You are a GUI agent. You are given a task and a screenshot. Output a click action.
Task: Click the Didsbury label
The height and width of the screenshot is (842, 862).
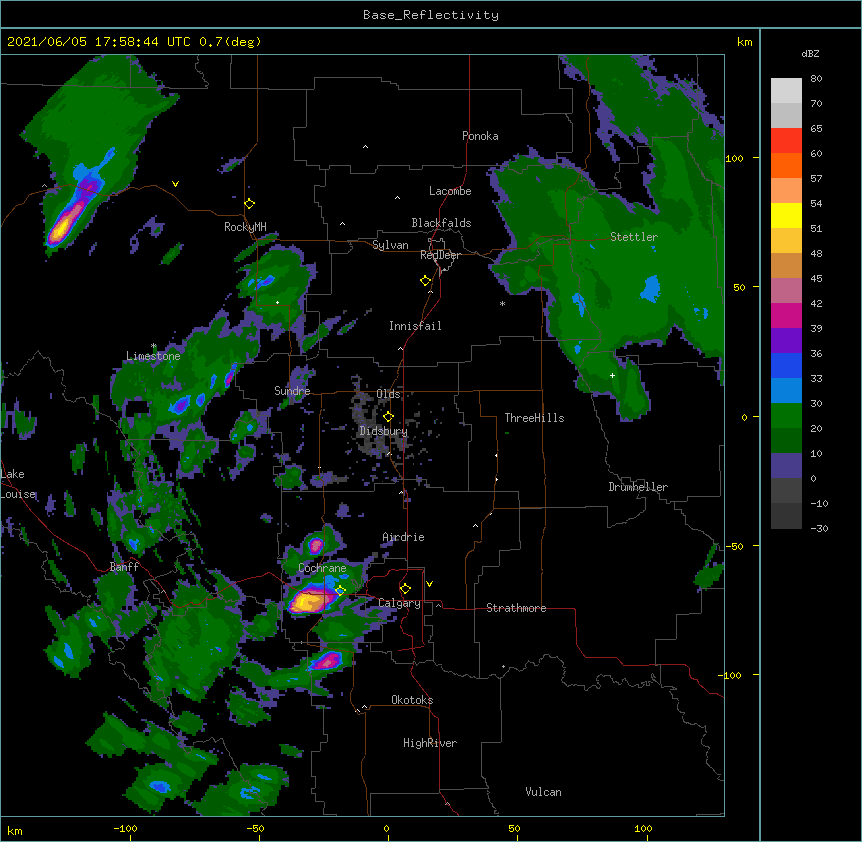pyautogui.click(x=384, y=431)
